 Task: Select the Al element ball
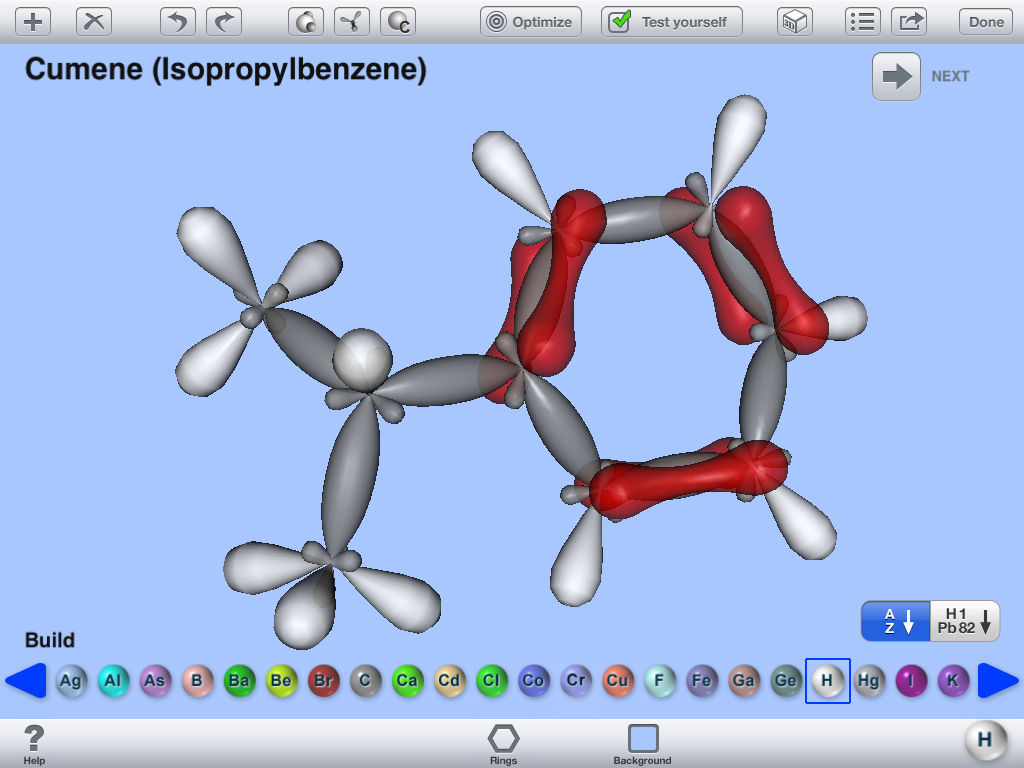pyautogui.click(x=113, y=680)
